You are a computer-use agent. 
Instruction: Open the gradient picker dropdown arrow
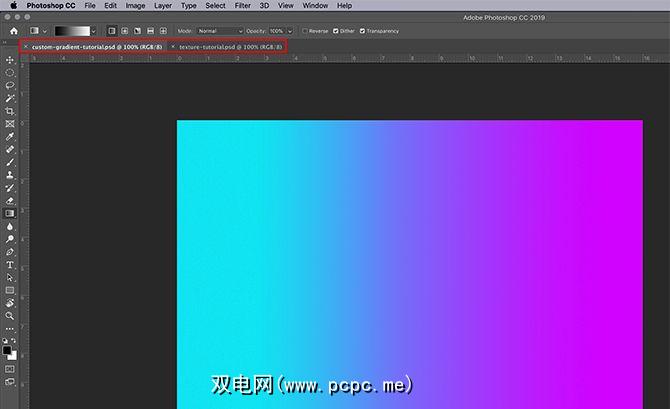point(94,31)
